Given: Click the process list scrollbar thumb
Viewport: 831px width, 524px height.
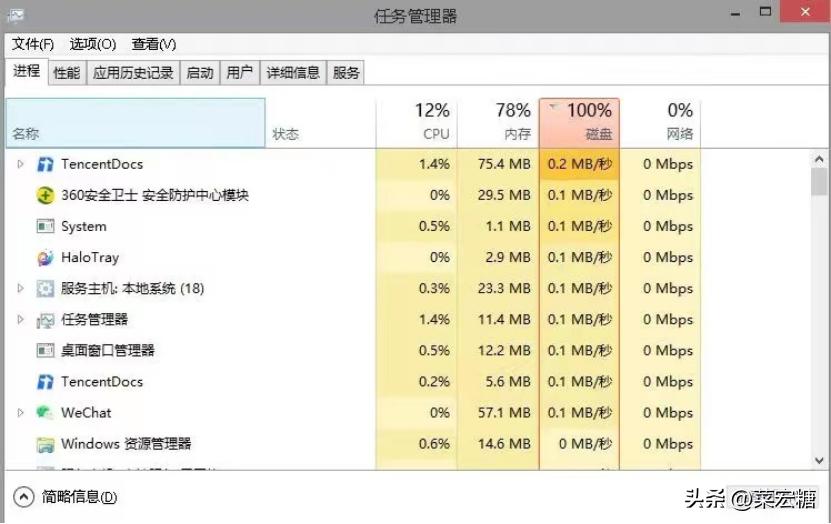Looking at the screenshot, I should click(x=819, y=182).
